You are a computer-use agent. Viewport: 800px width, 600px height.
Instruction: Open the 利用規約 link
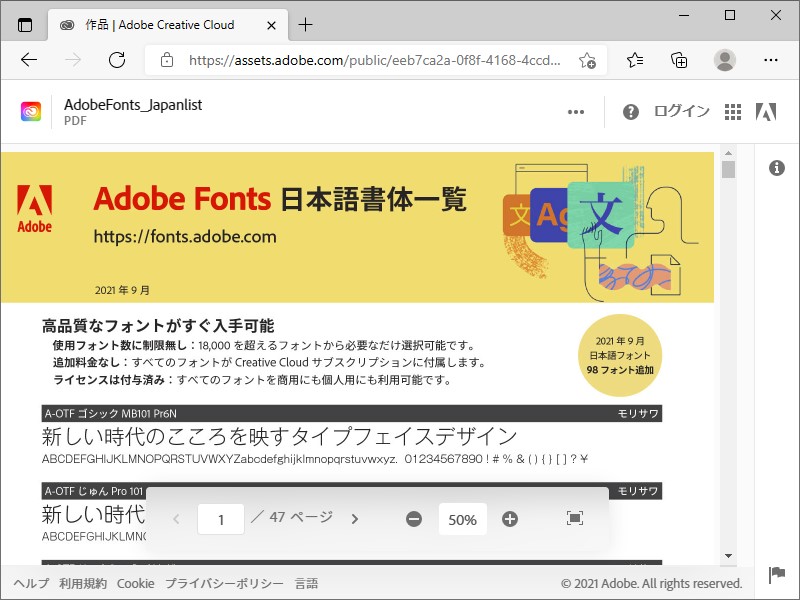[83, 582]
